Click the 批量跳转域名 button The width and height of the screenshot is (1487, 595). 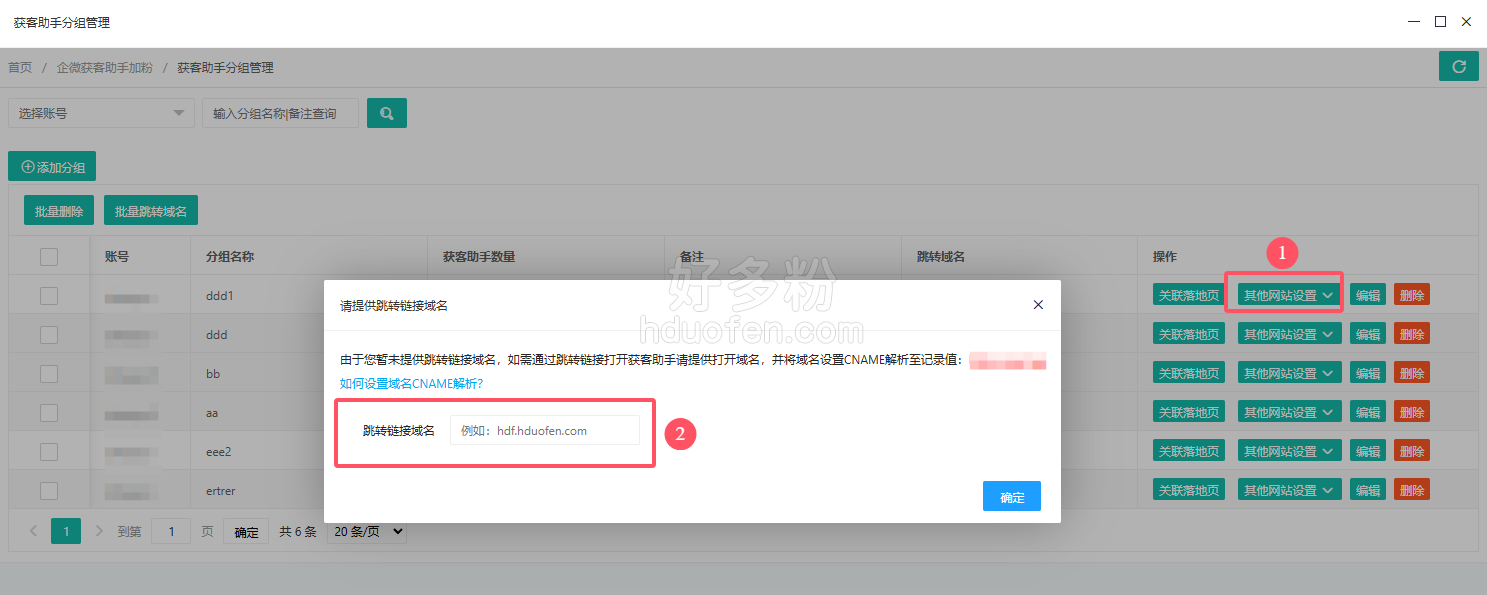coord(150,211)
